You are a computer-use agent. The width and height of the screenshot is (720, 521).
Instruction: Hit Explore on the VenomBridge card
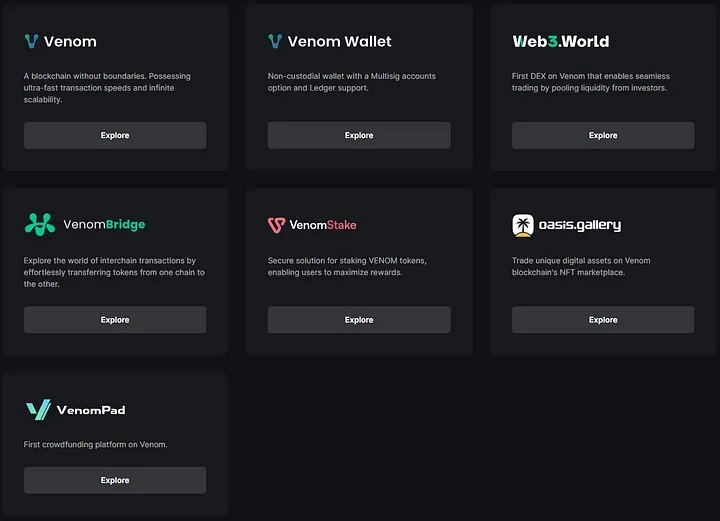click(x=115, y=320)
